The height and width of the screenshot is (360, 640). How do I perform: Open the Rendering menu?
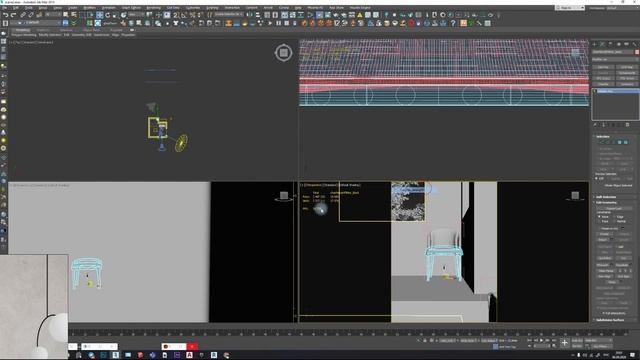pos(153,8)
